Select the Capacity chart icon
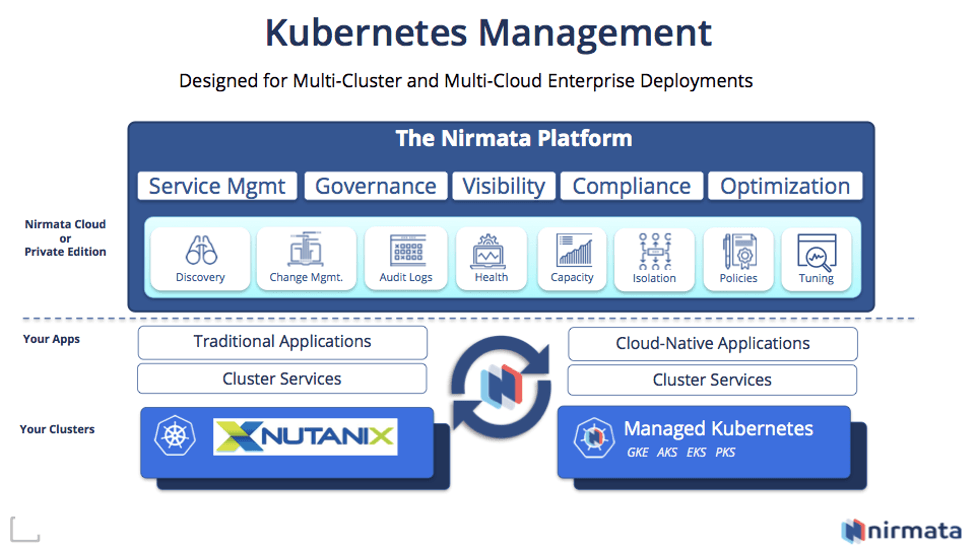Screen dimensions: 974x547 (x=574, y=250)
